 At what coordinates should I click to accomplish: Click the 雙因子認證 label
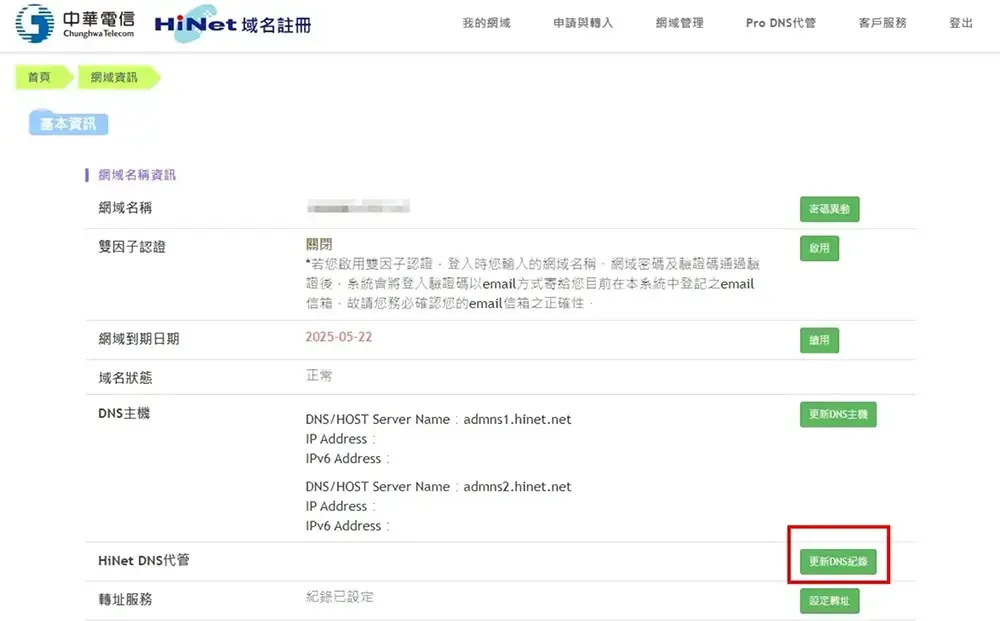coord(132,247)
